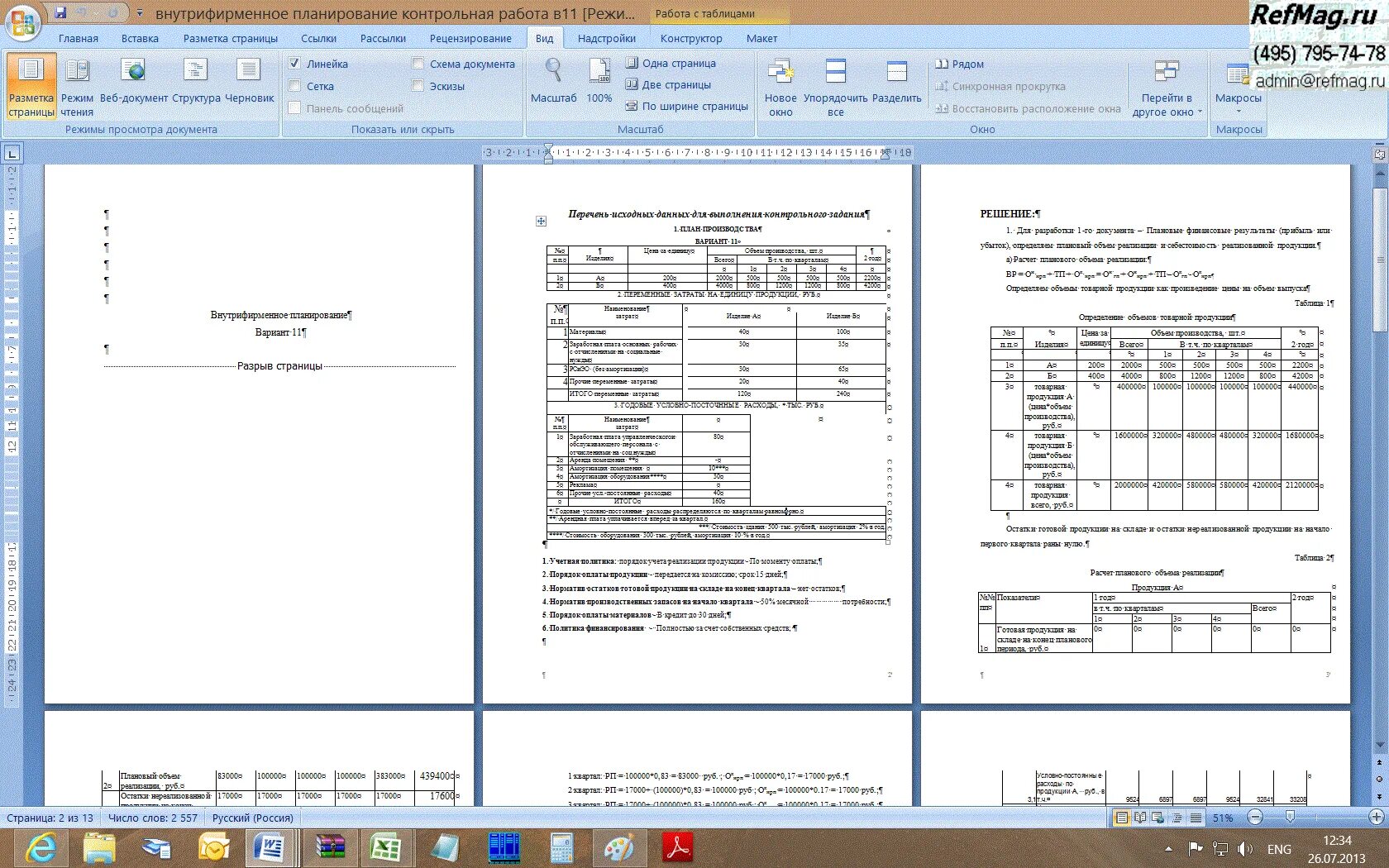Open the Рецензирование tab
The height and width of the screenshot is (868, 1389).
470,38
